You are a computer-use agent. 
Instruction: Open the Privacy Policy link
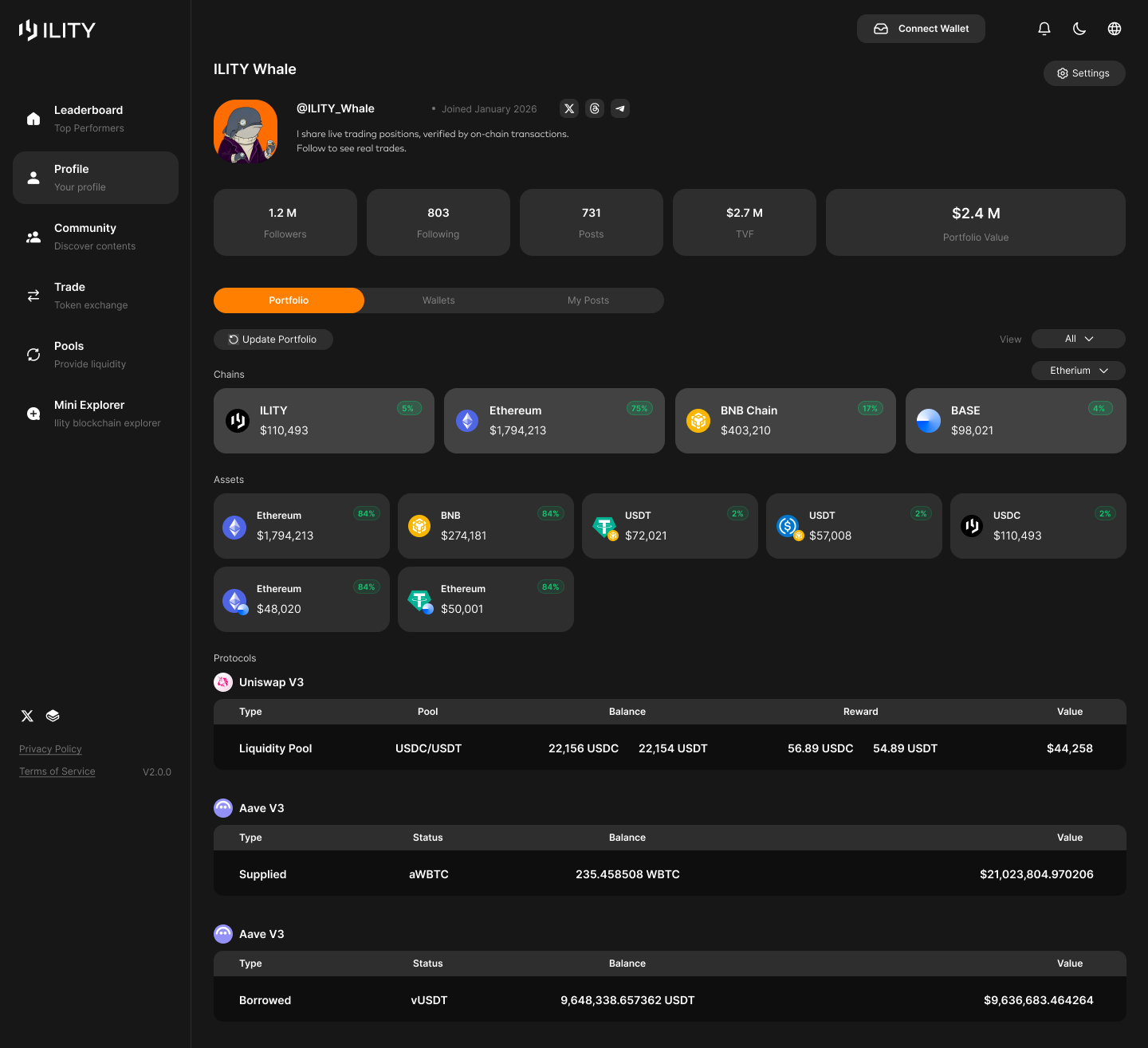pos(50,749)
